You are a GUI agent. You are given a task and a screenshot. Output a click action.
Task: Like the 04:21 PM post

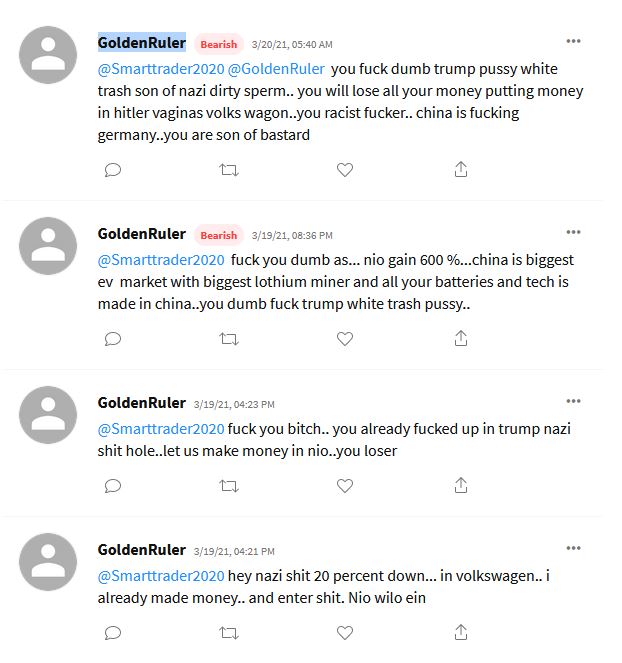point(345,632)
